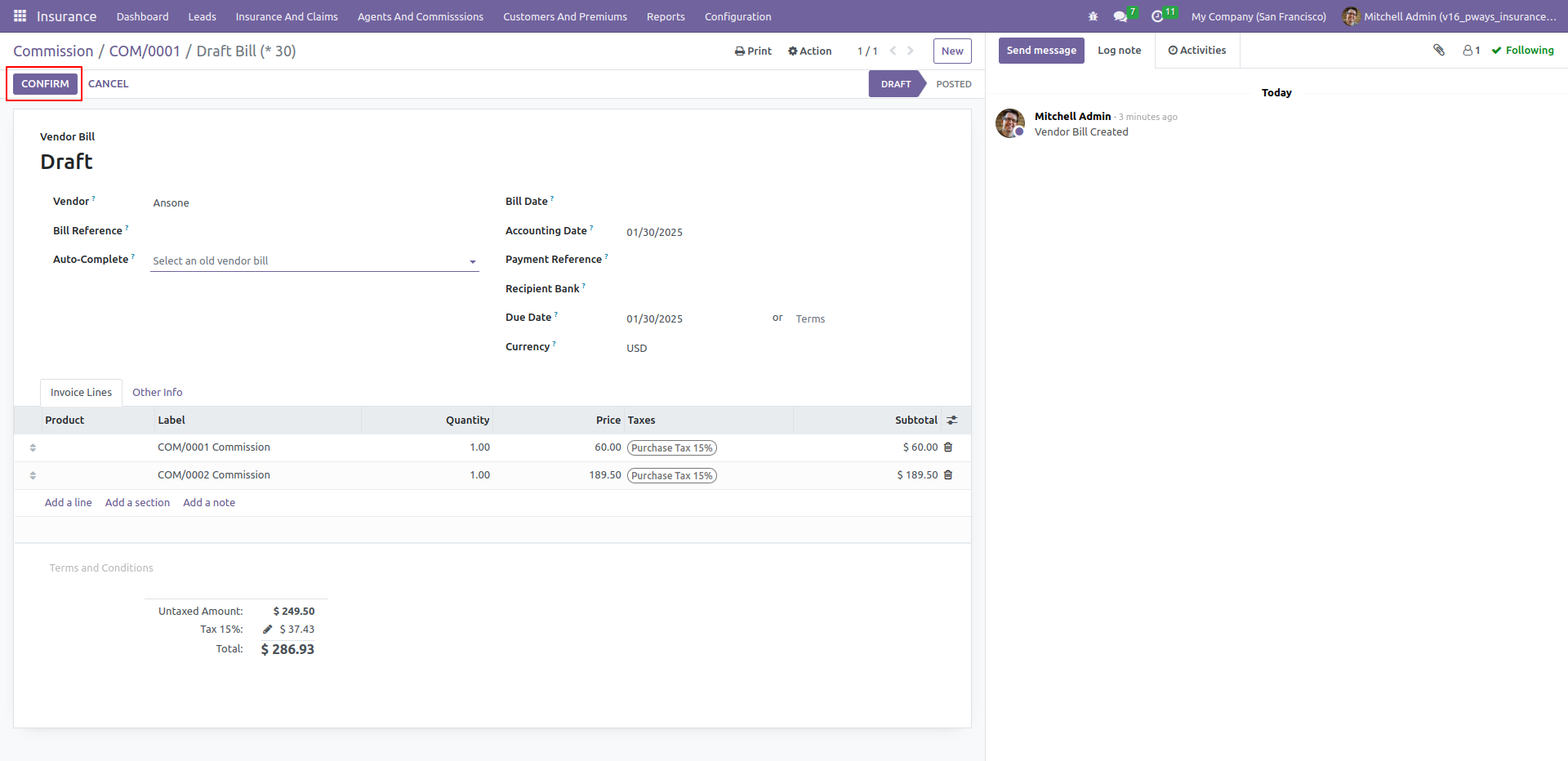Switch to the Other Info tab

click(x=158, y=392)
